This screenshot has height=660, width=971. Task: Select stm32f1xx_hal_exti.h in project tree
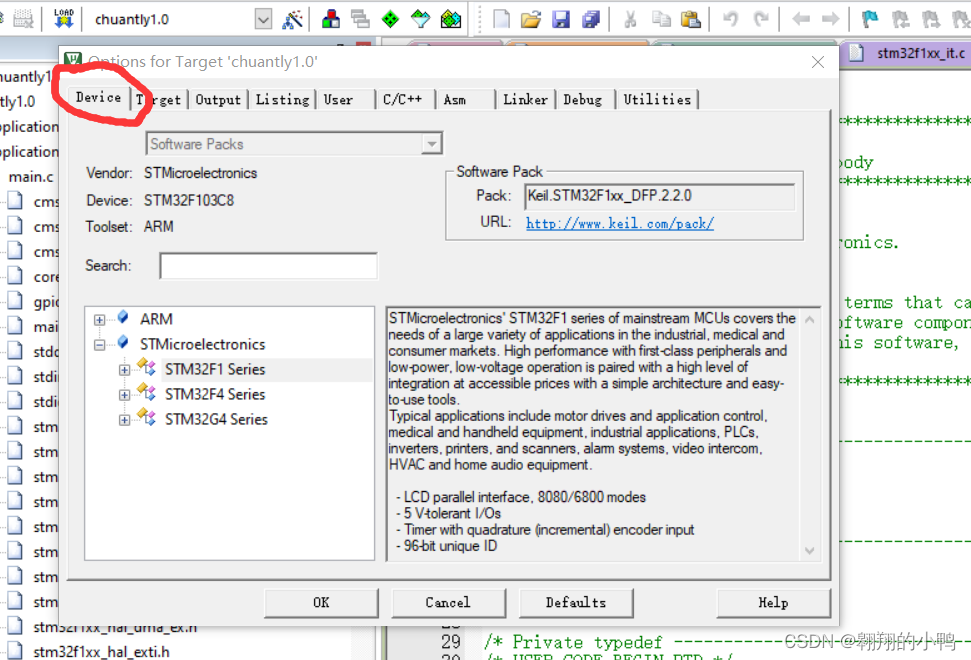tap(101, 651)
